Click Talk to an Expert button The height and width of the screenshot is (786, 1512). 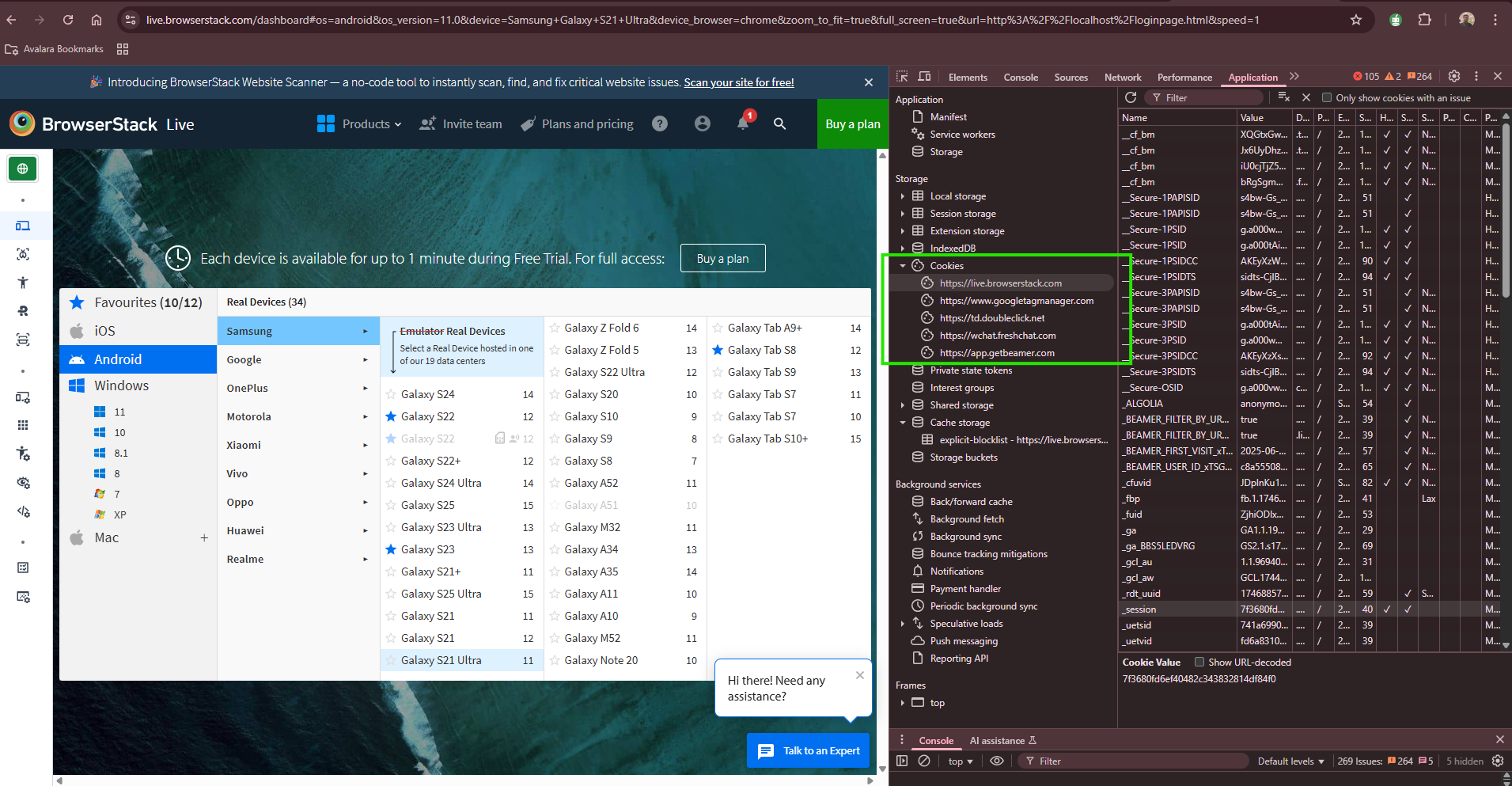[x=809, y=750]
